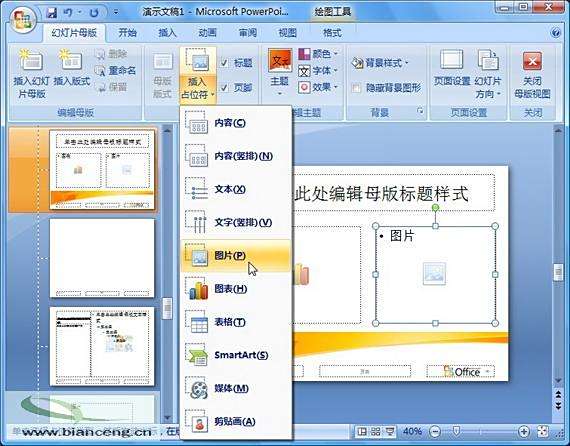Select Chart (图表(H)) placeholder option
The width and height of the screenshot is (570, 446).
236,289
